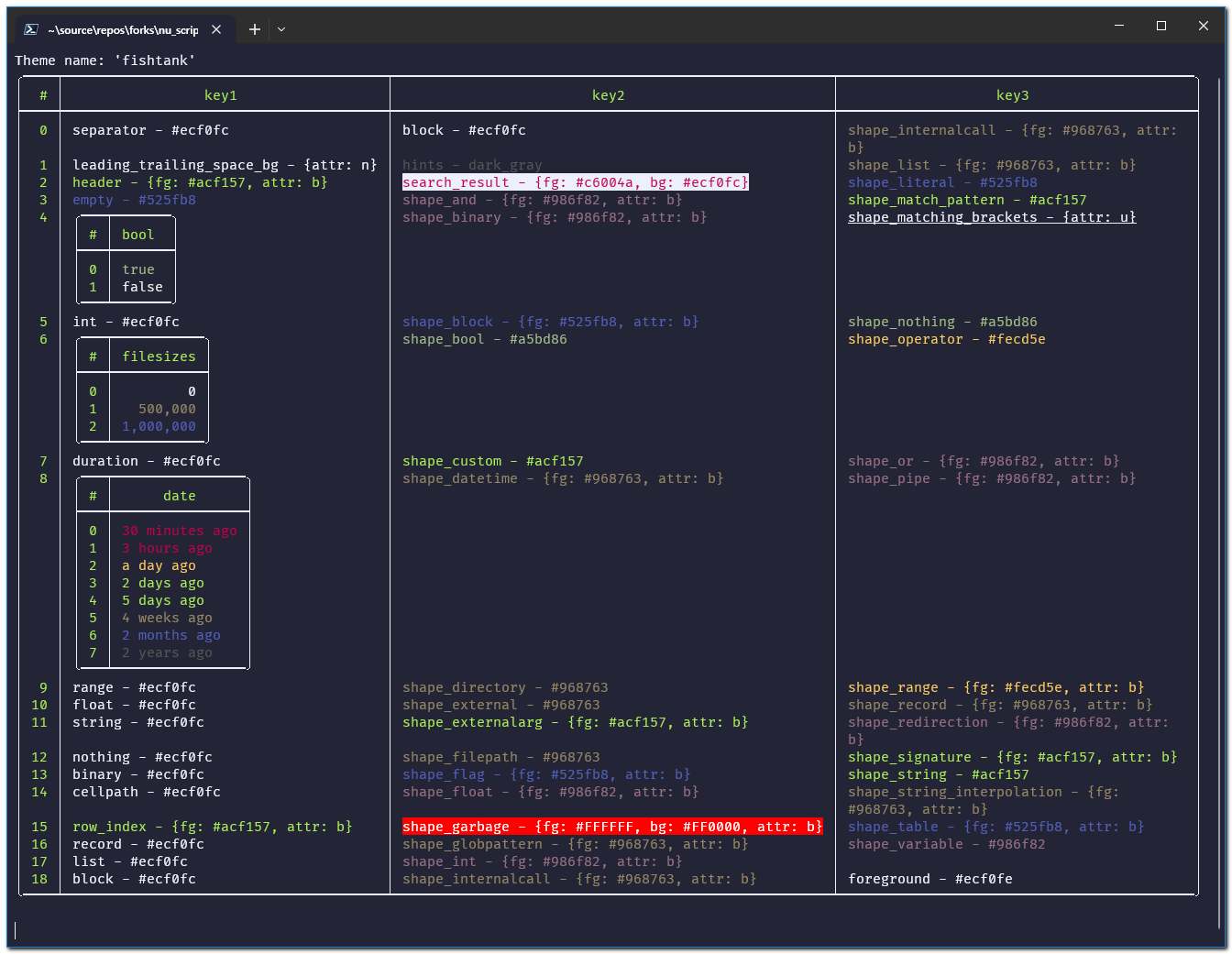This screenshot has width=1232, height=954.
Task: Click the dim 'hints - dark_gray' entry
Action: [x=473, y=165]
